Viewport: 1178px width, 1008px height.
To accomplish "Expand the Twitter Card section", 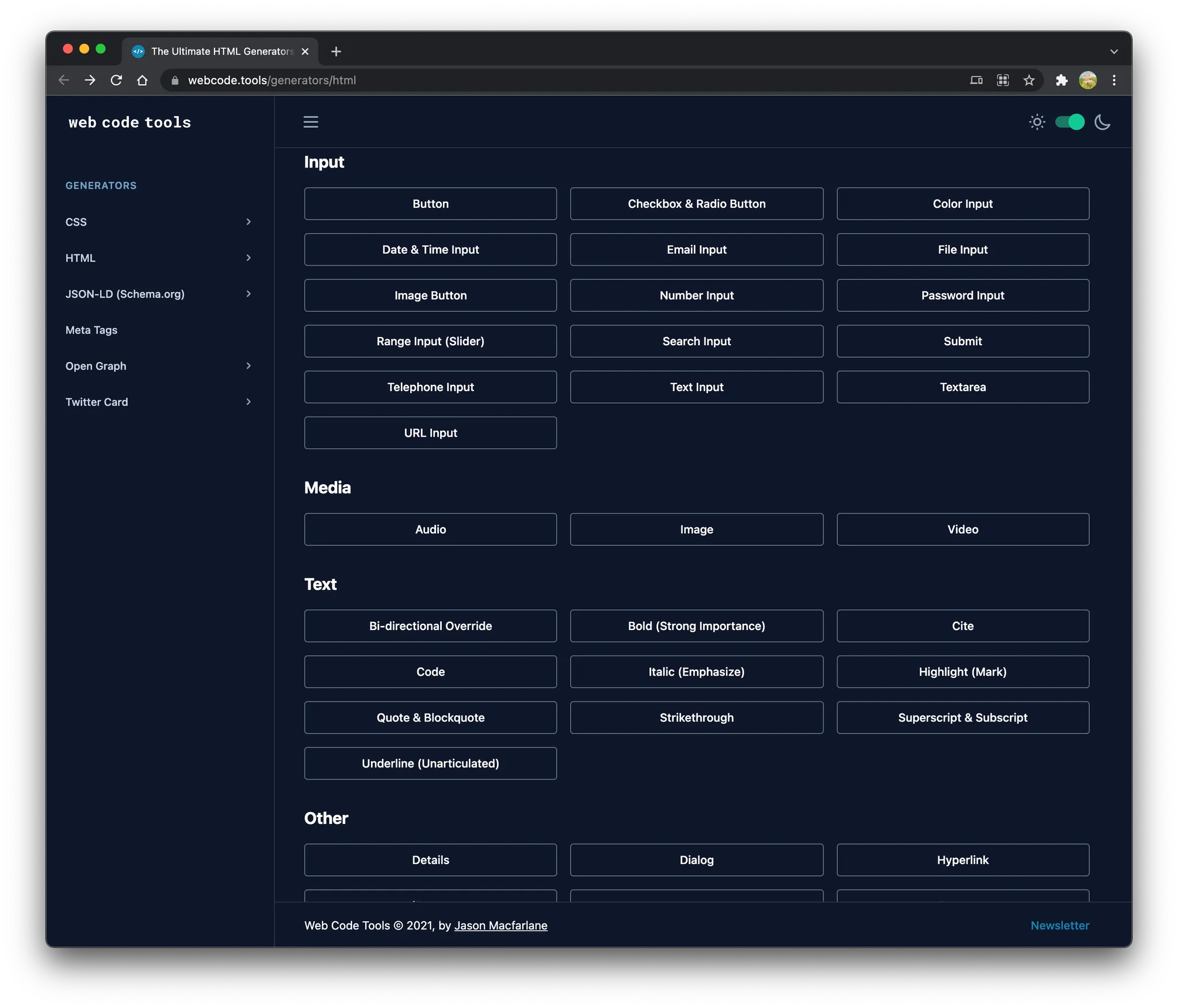I will coord(158,402).
